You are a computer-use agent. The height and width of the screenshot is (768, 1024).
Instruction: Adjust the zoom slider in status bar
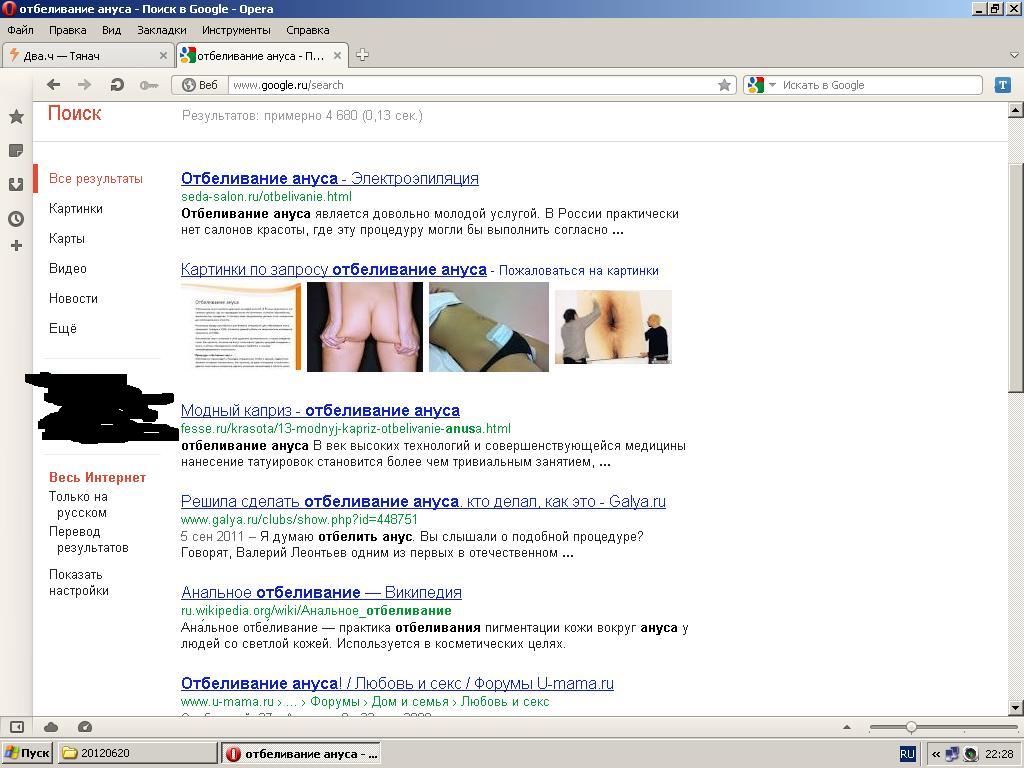(911, 727)
